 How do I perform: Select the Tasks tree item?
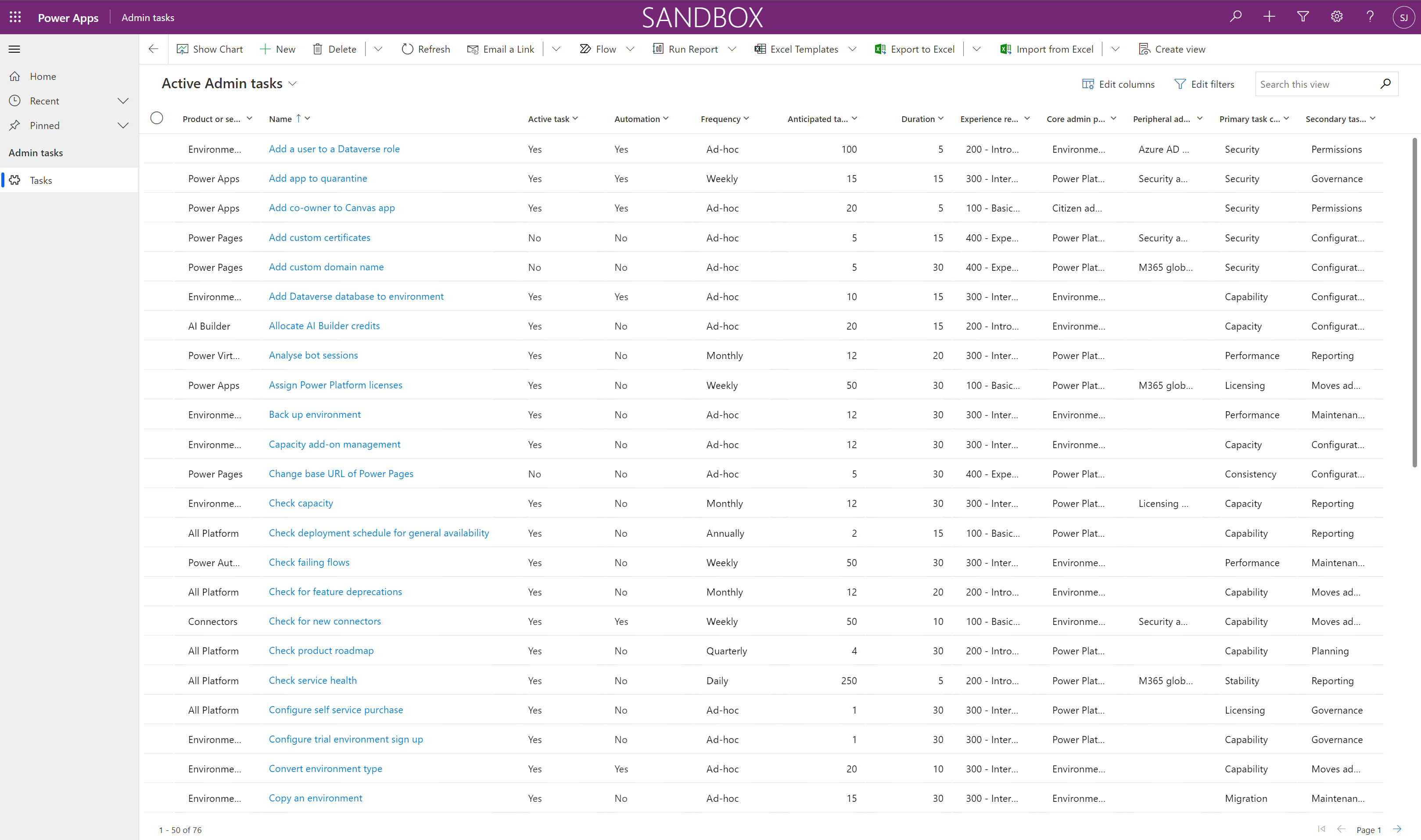40,180
